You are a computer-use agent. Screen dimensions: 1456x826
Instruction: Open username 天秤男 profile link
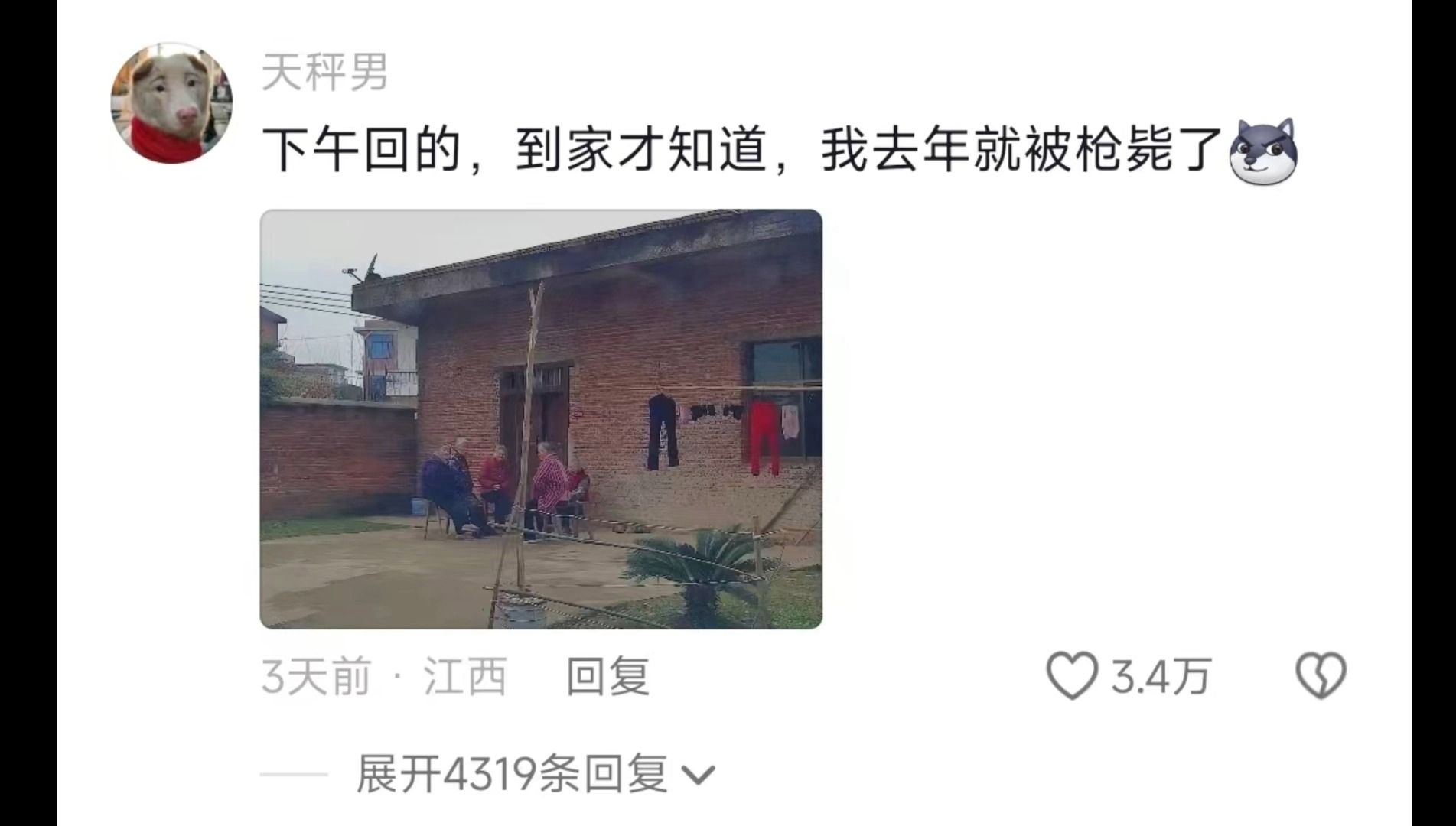(325, 73)
